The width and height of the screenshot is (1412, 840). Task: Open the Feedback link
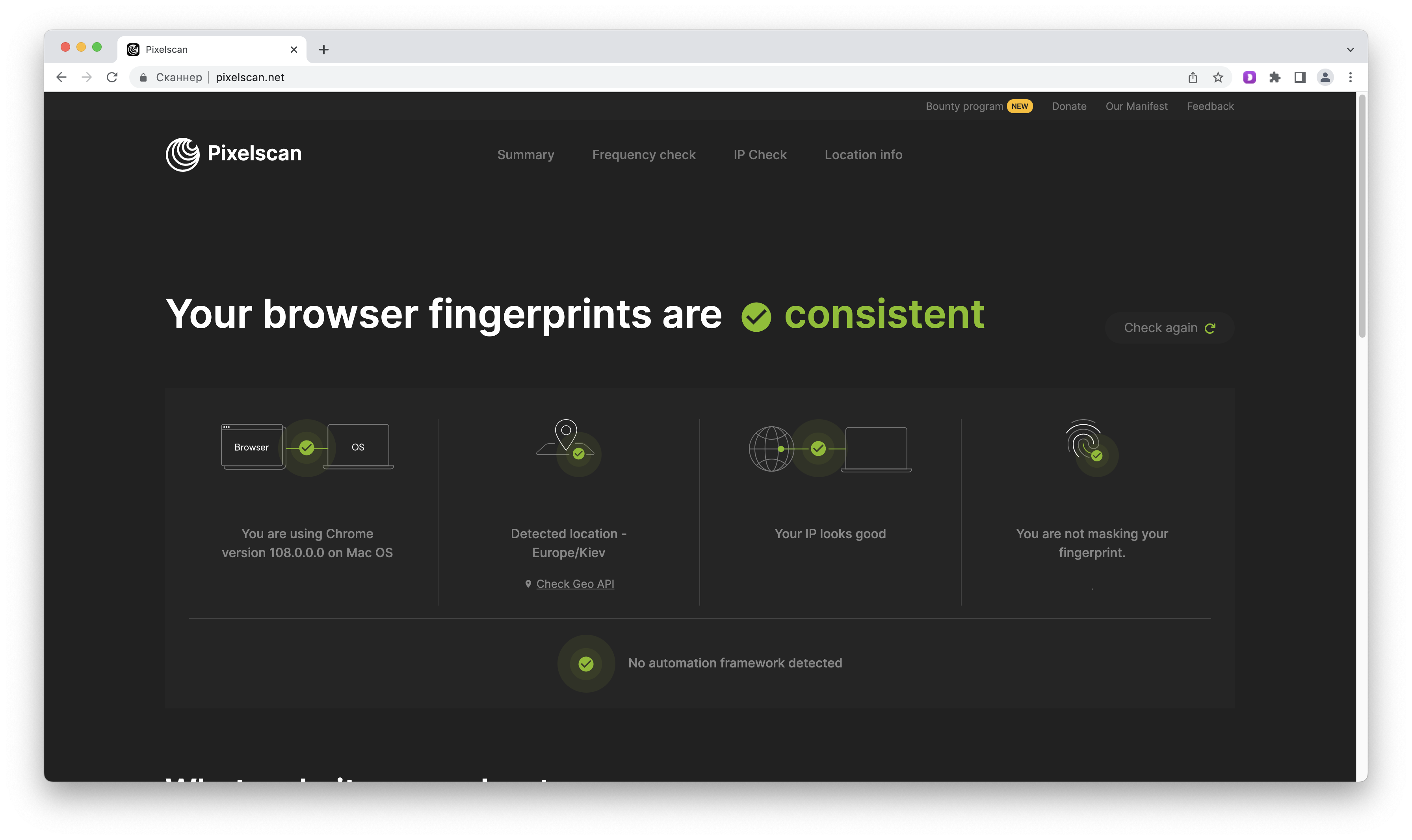(x=1211, y=106)
